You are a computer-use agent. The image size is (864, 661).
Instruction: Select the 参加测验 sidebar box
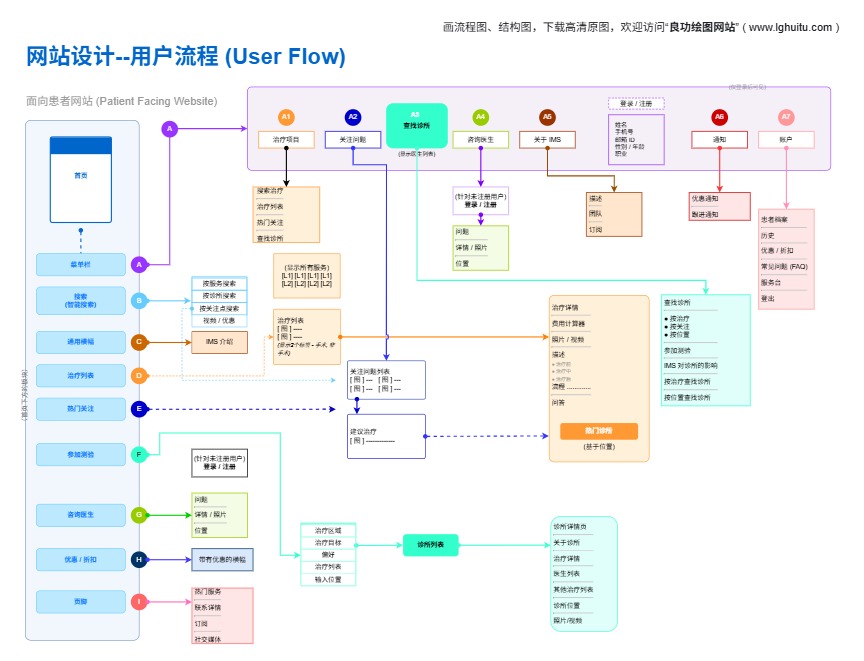(x=81, y=454)
